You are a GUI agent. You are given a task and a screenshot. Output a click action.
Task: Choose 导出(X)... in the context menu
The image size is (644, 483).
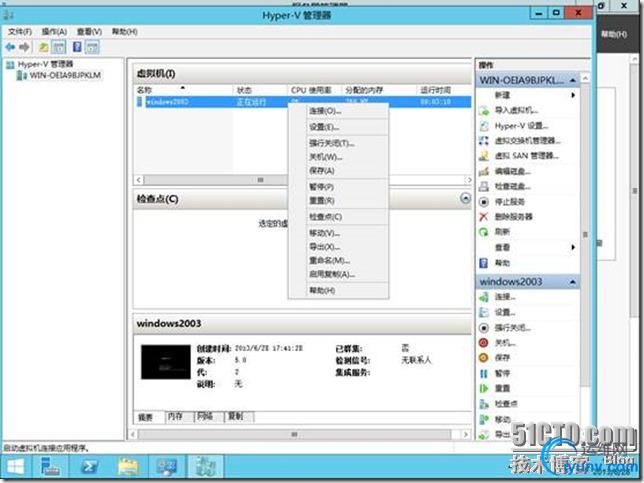[338, 247]
